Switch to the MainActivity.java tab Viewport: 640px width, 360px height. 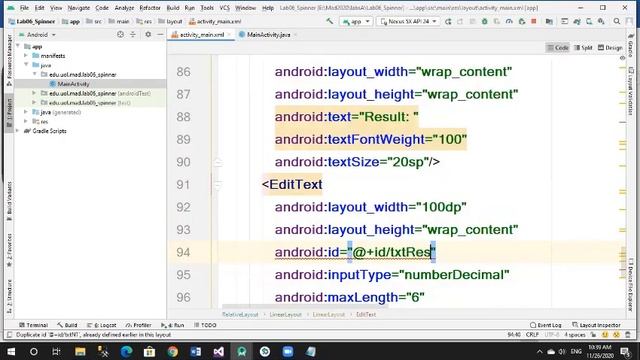[268, 35]
